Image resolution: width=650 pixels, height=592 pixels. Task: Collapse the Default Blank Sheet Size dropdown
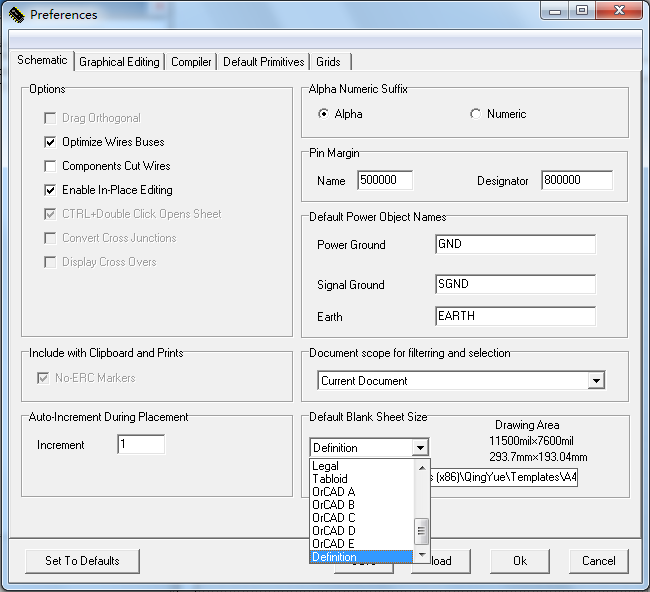(x=420, y=448)
